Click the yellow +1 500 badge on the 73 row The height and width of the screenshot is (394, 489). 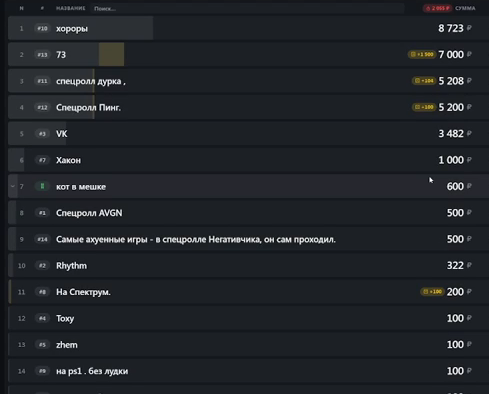[x=422, y=54]
